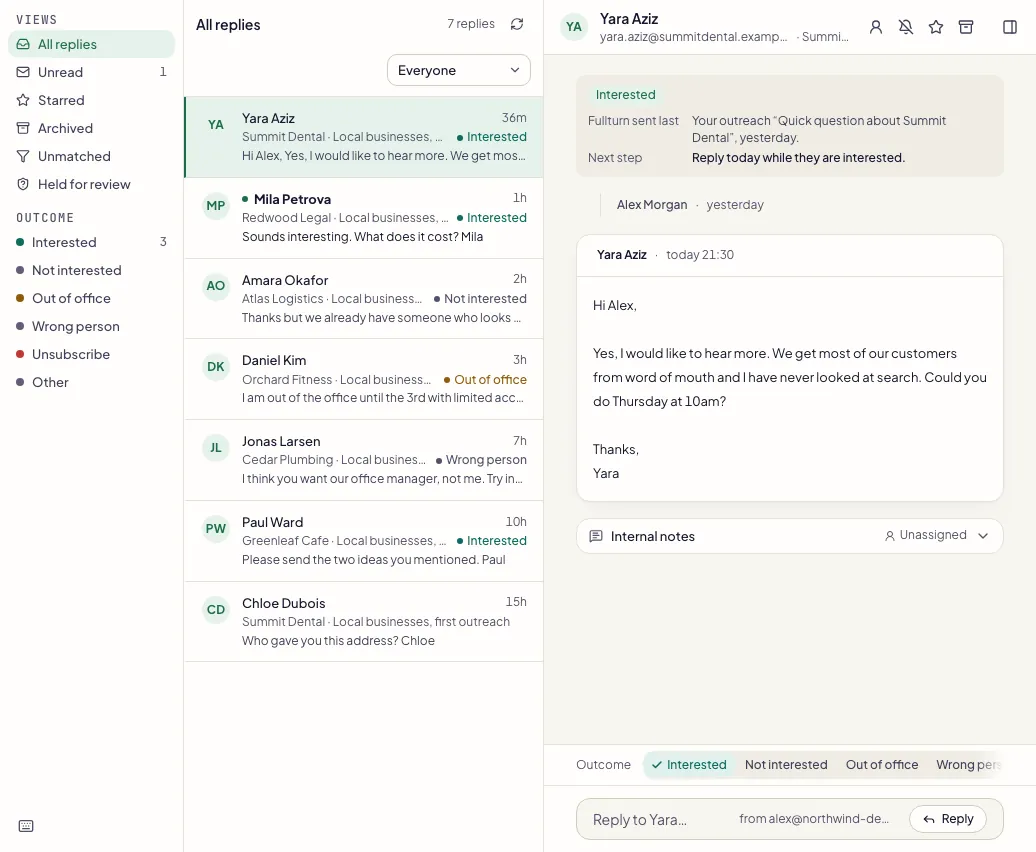This screenshot has height=852, width=1036.
Task: Click the MP avatar for Mila Petrova
Action: point(215,205)
